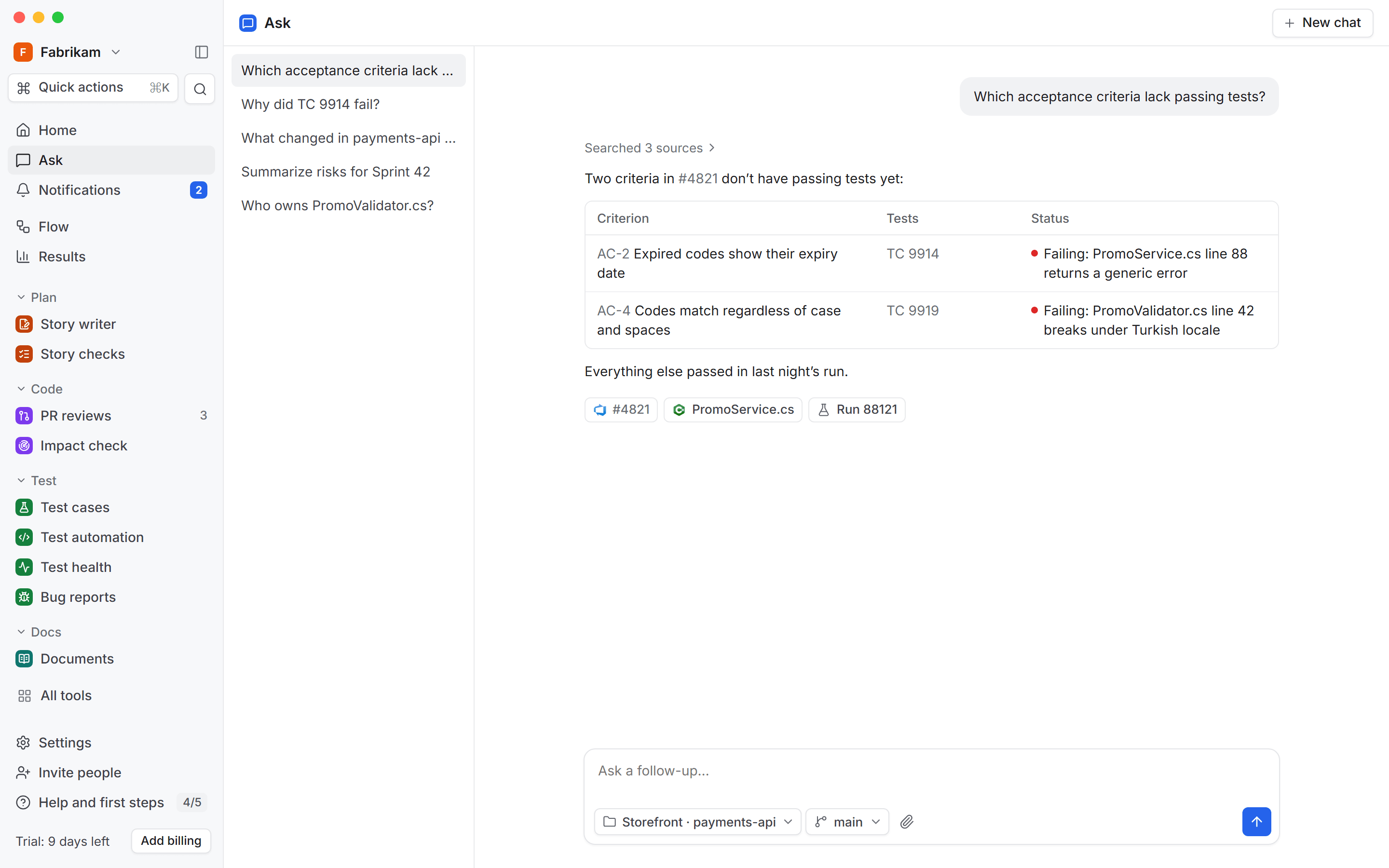Toggle the sidebar collapse icon
Image resolution: width=1389 pixels, height=868 pixels.
coord(201,52)
